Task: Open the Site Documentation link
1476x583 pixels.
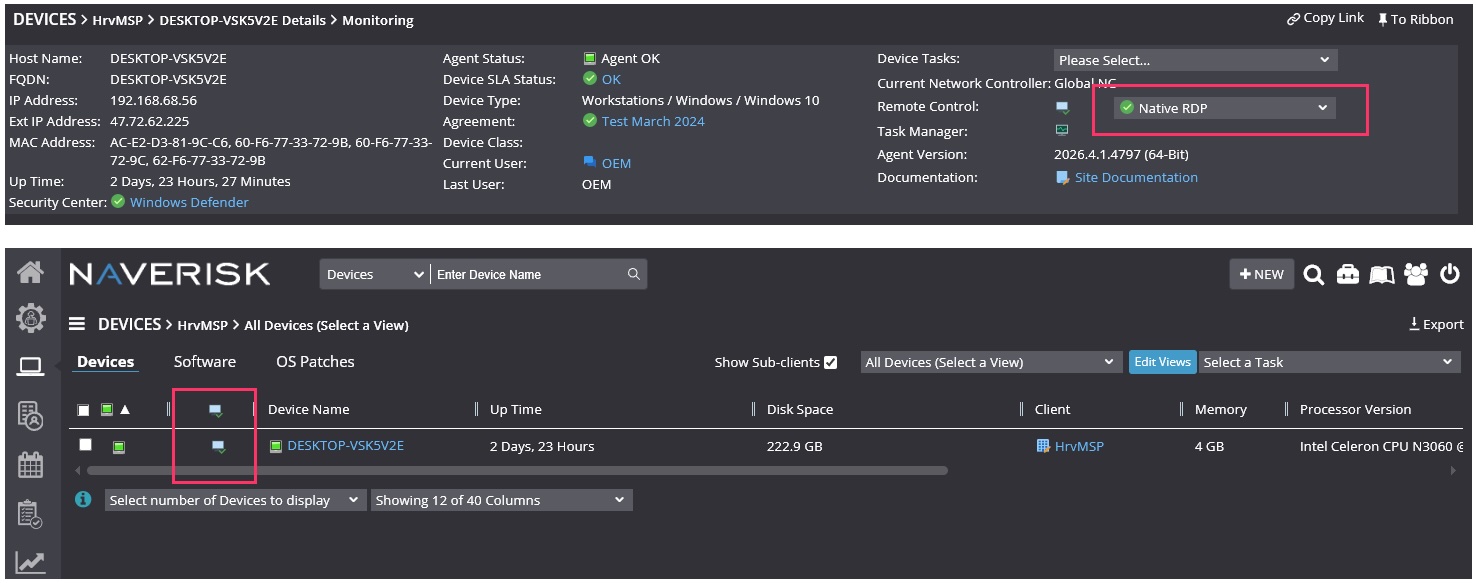Action: click(1136, 177)
